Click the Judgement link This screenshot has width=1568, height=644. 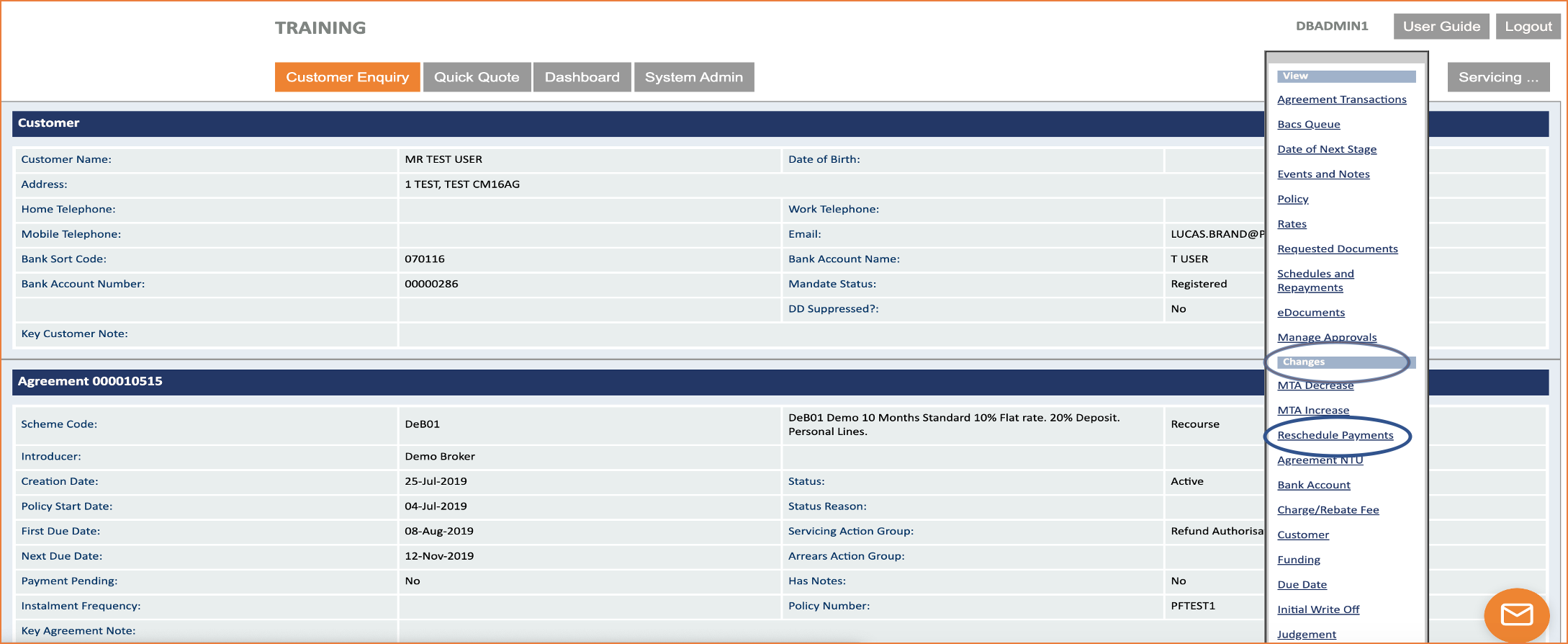pos(1307,635)
